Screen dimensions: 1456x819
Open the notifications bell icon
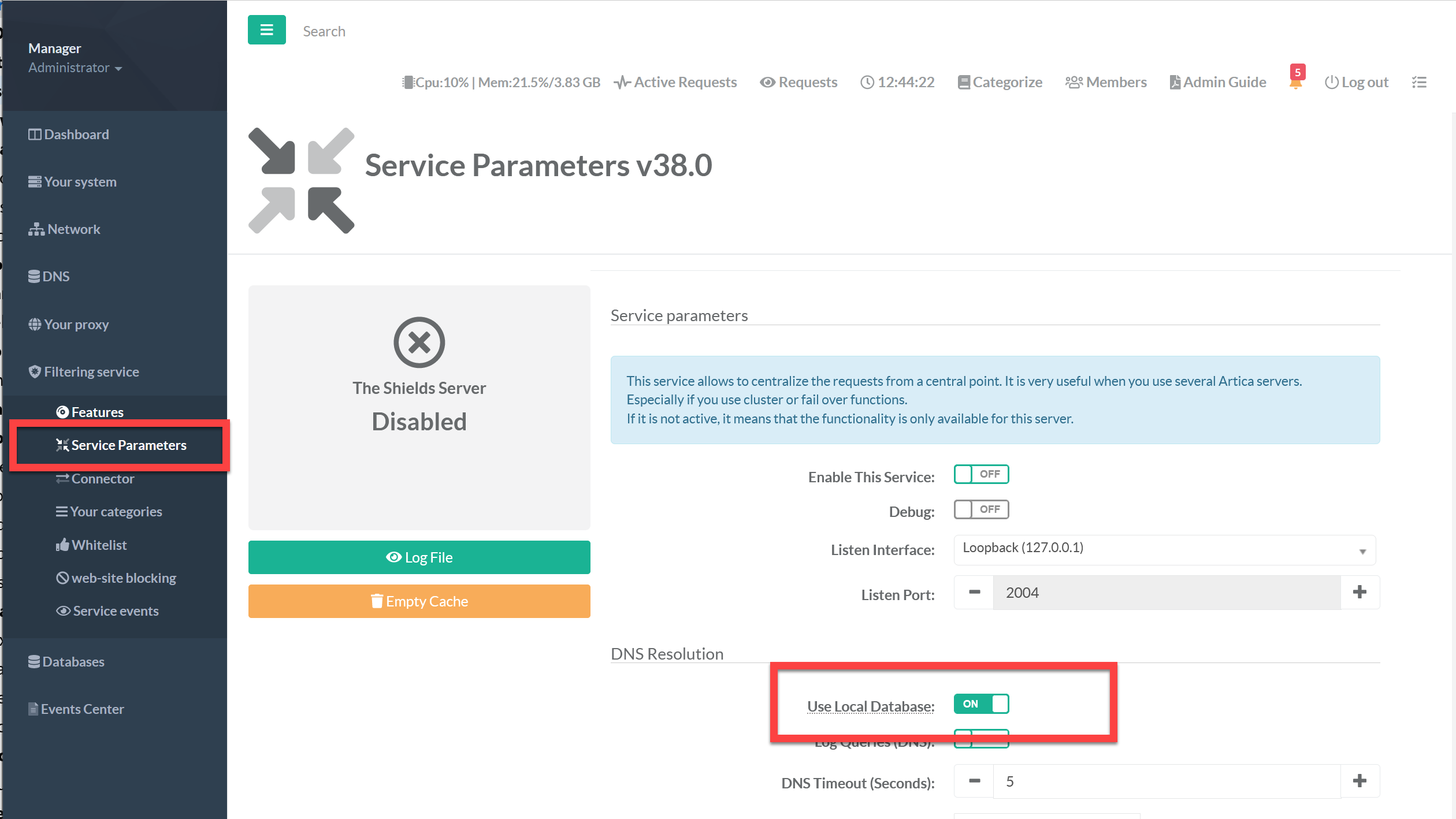click(1295, 83)
